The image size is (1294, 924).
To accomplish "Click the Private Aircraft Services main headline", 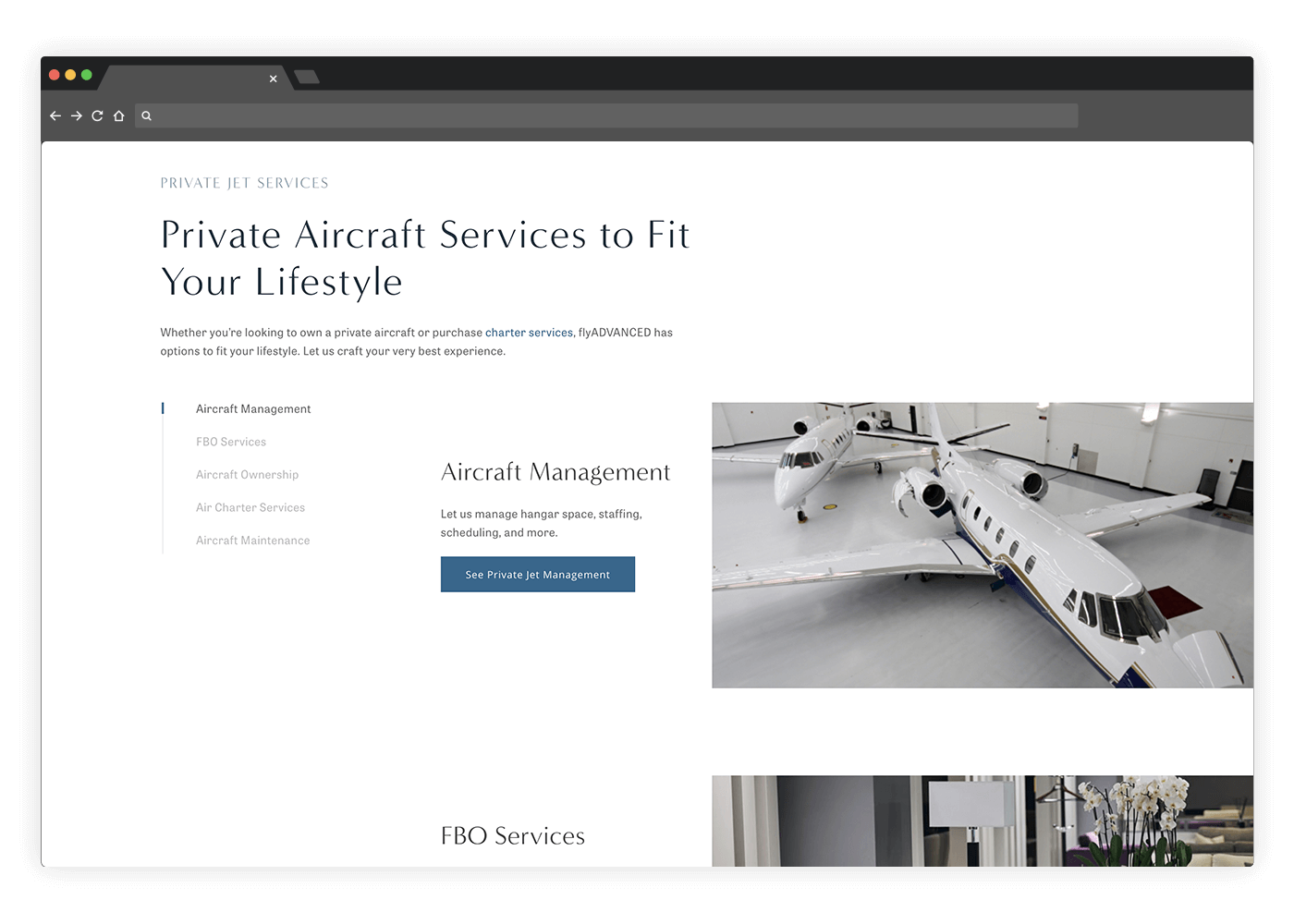I will click(425, 259).
